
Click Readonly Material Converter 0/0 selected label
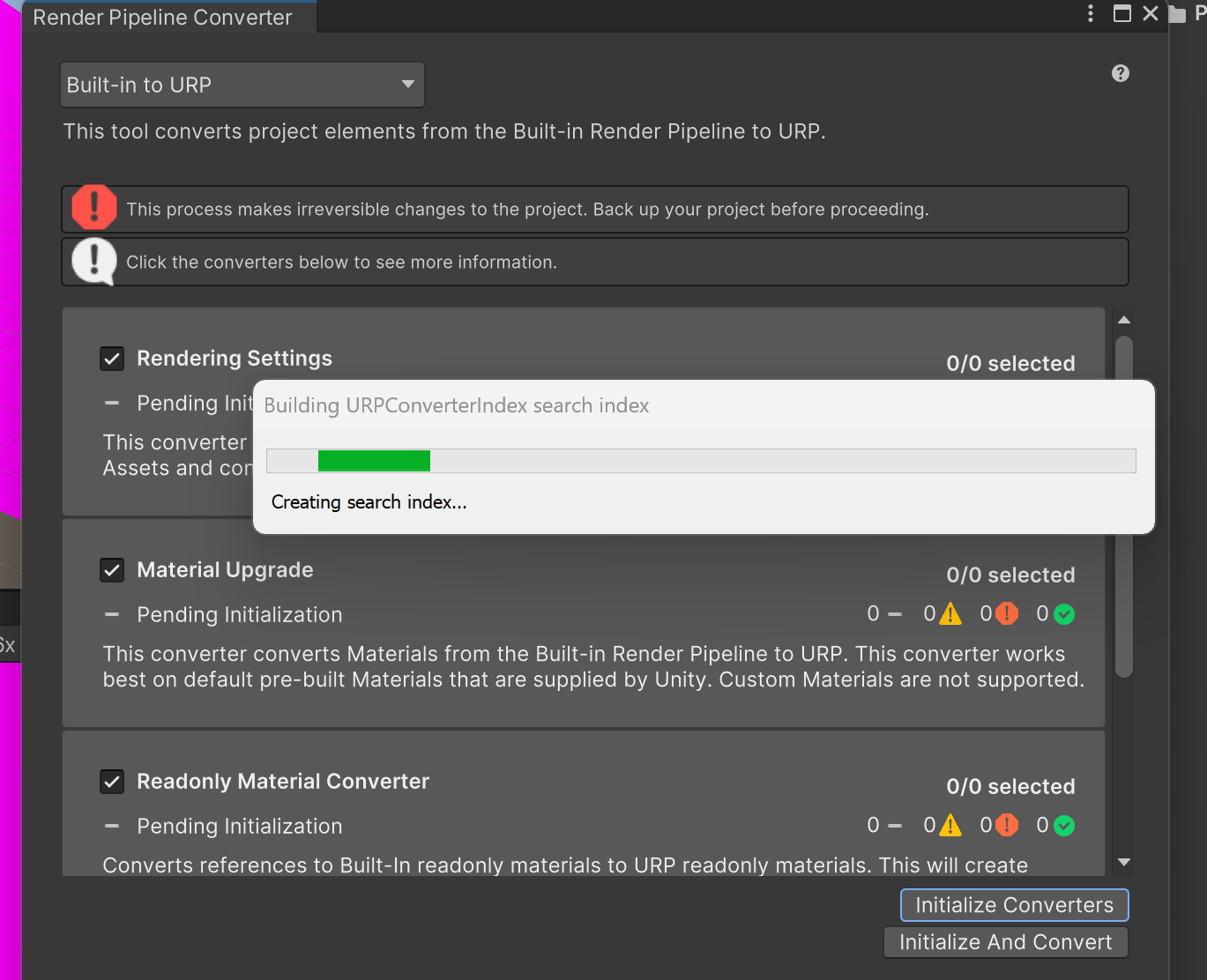[x=1010, y=786]
